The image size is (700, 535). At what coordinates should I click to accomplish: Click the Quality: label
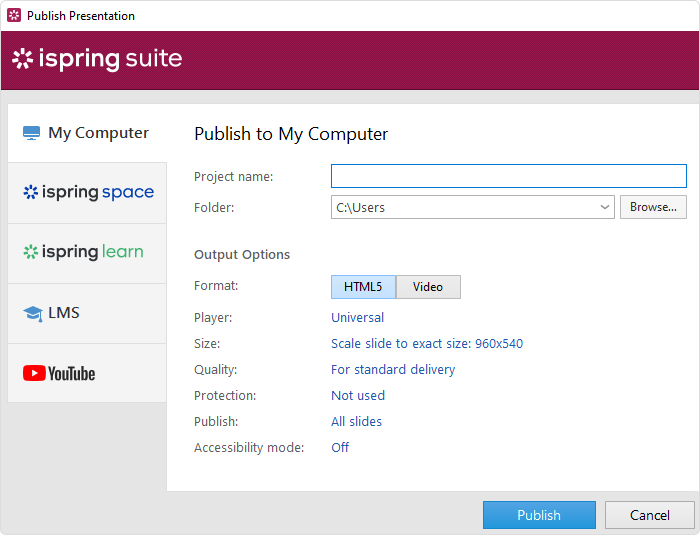[216, 370]
